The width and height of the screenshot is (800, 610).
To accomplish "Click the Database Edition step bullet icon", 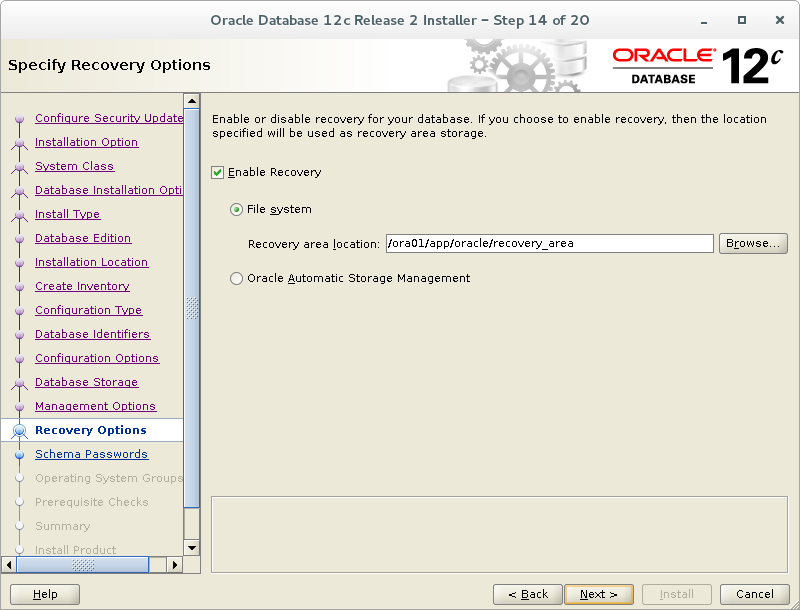I will click(19, 239).
